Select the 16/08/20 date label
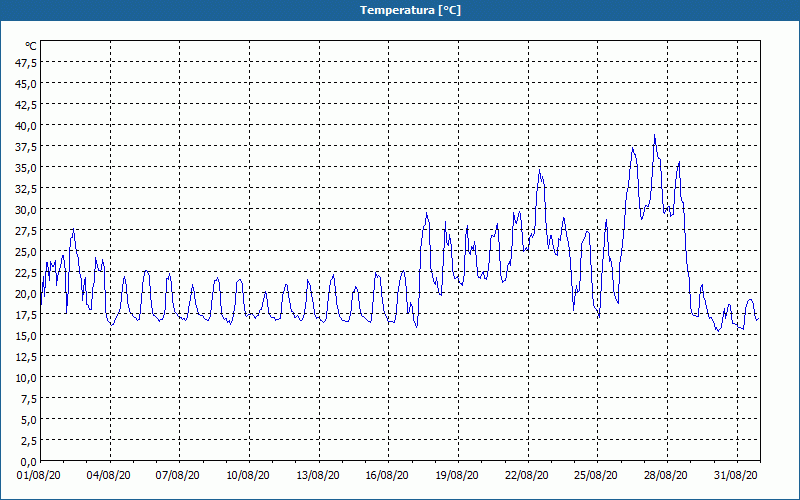 pos(387,475)
